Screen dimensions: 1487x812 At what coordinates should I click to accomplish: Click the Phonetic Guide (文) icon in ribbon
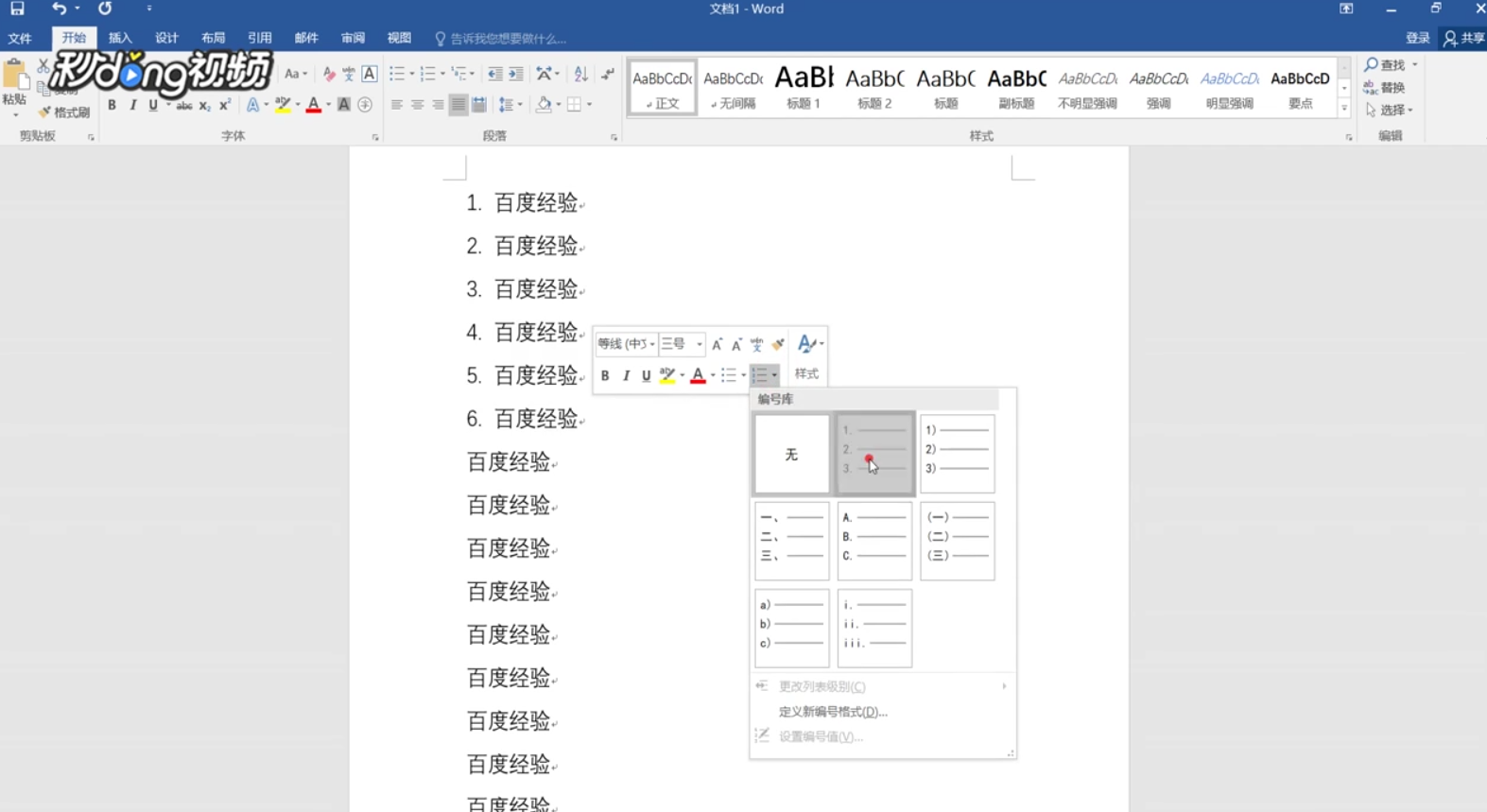coord(349,74)
